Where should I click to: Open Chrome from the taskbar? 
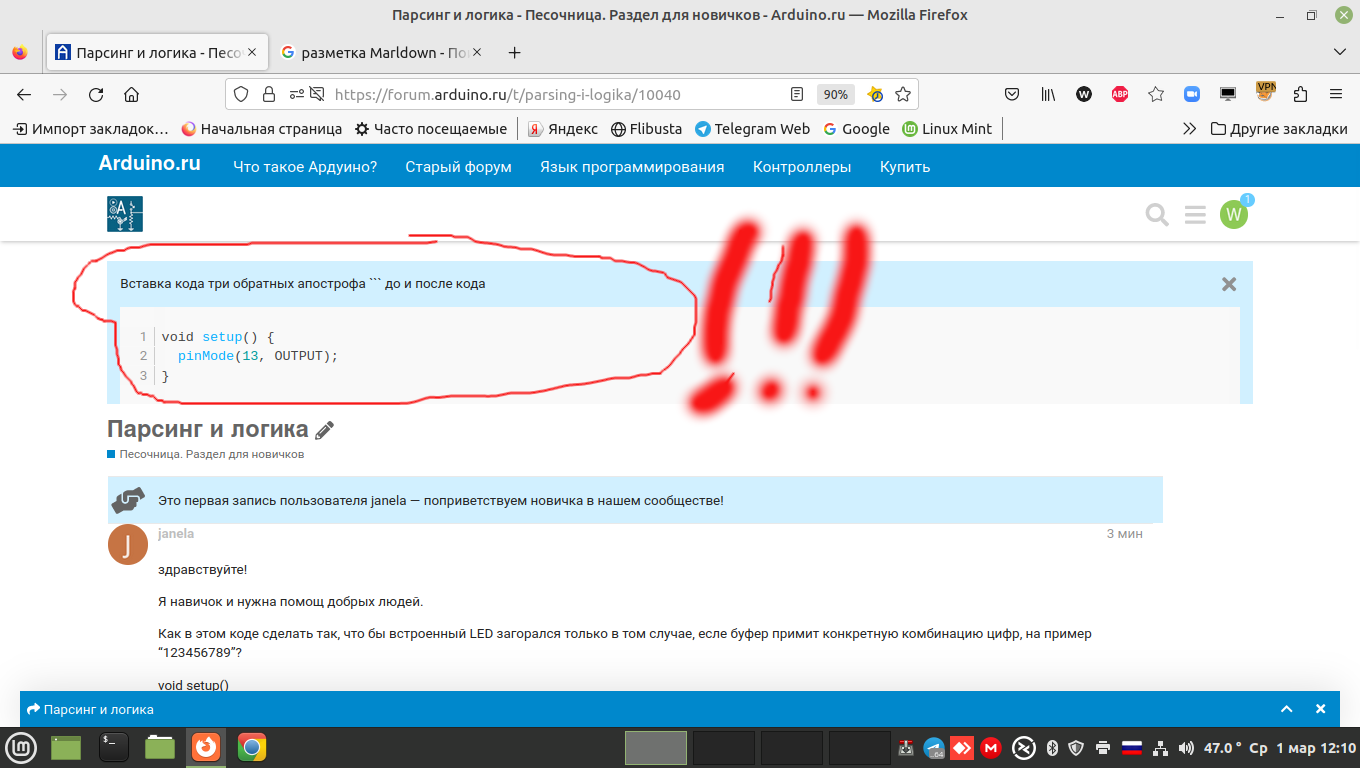252,747
